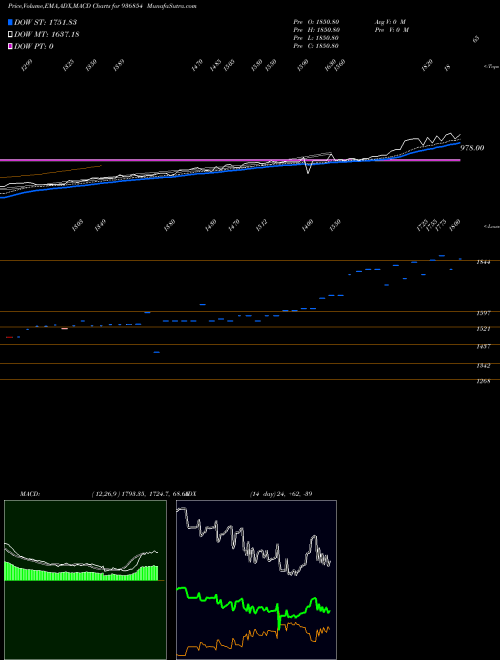Click the red price bar at chart start

[10, 337]
